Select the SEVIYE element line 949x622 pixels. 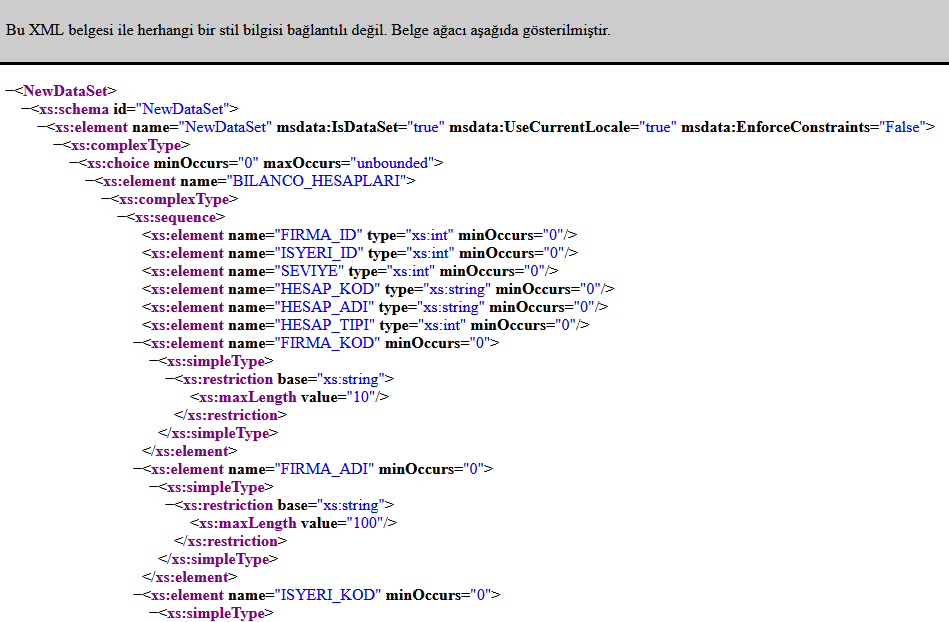coord(350,271)
